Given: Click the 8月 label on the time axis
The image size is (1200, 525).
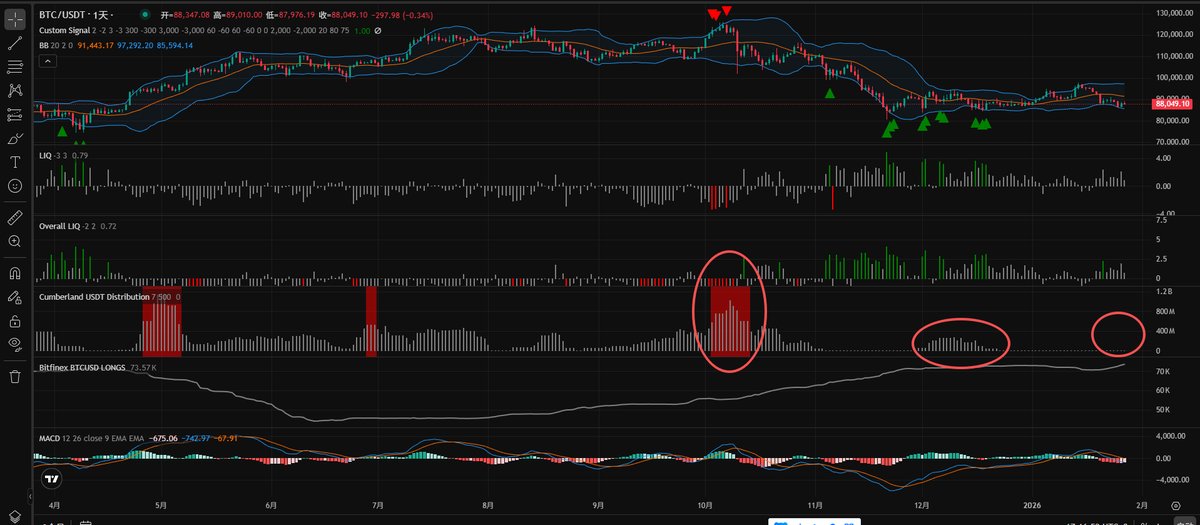Looking at the screenshot, I should pyautogui.click(x=487, y=506).
